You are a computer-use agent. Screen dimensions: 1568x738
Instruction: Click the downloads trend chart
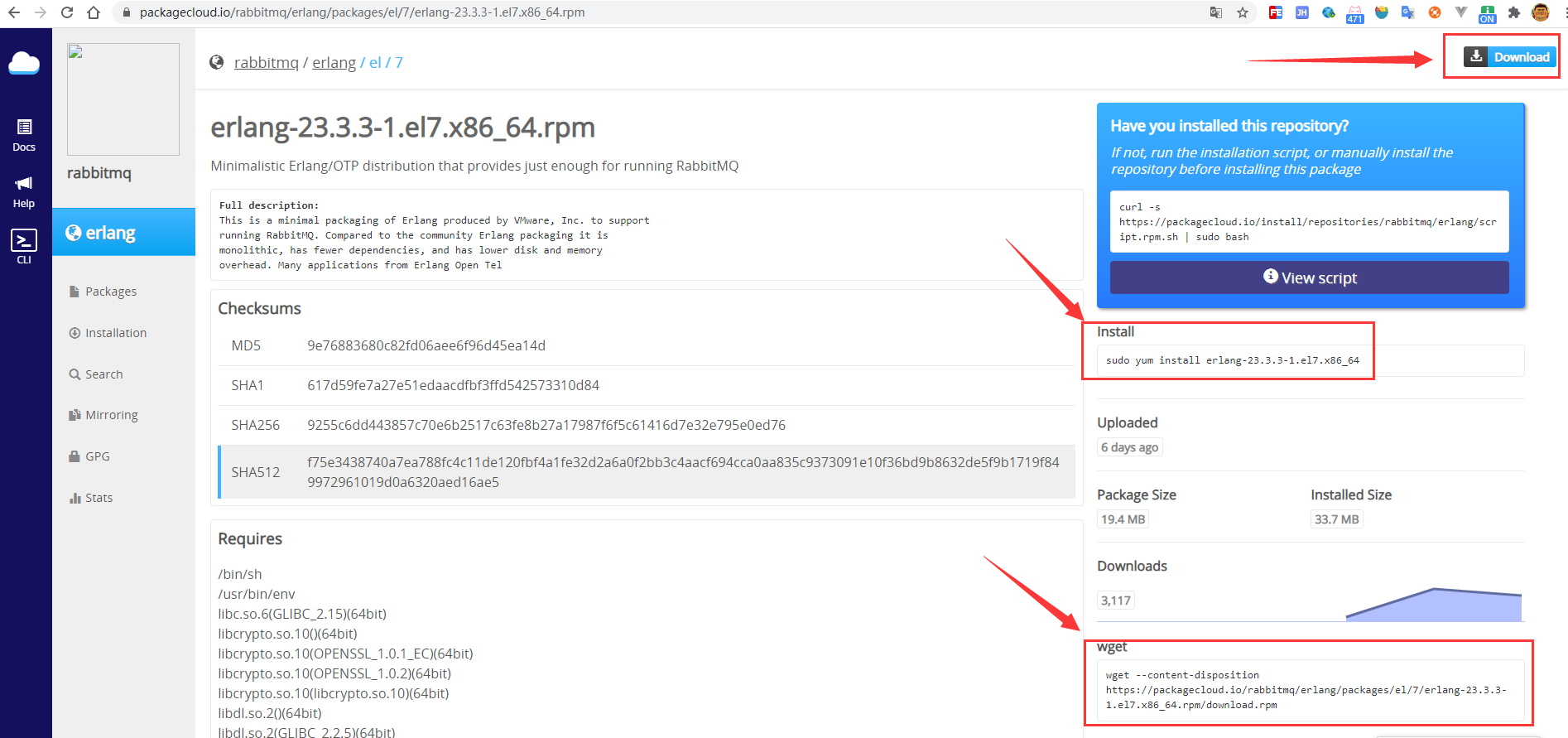[1433, 605]
